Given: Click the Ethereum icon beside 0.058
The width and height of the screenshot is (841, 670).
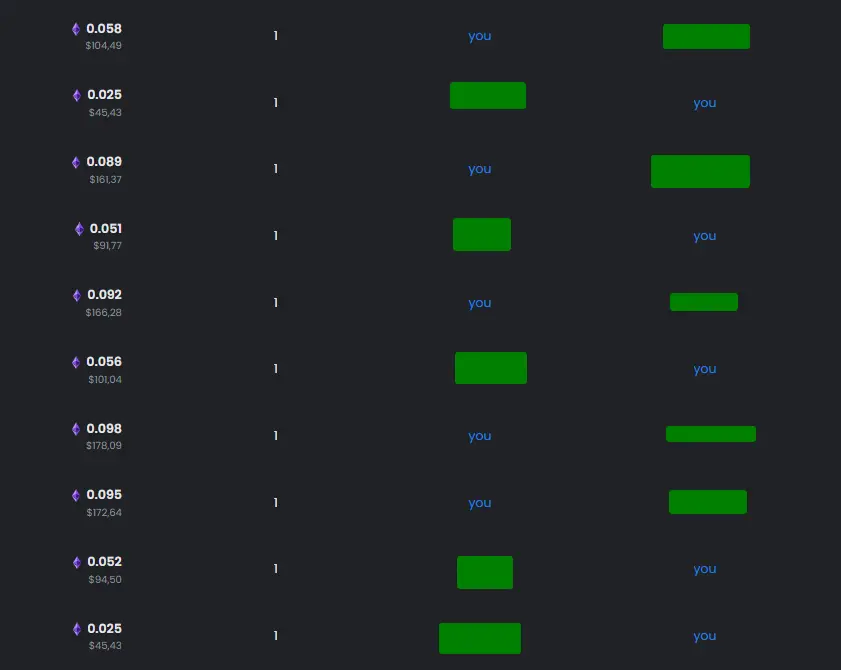Looking at the screenshot, I should [x=76, y=29].
